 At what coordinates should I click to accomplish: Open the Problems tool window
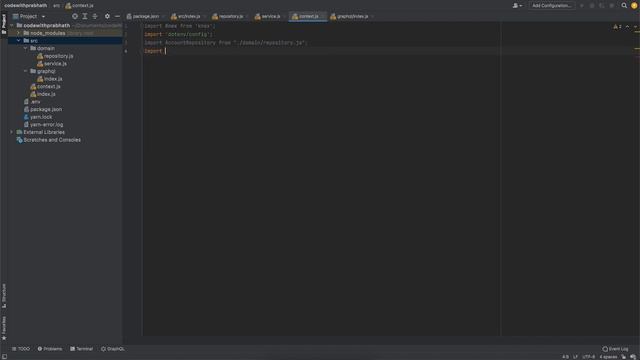(50, 349)
